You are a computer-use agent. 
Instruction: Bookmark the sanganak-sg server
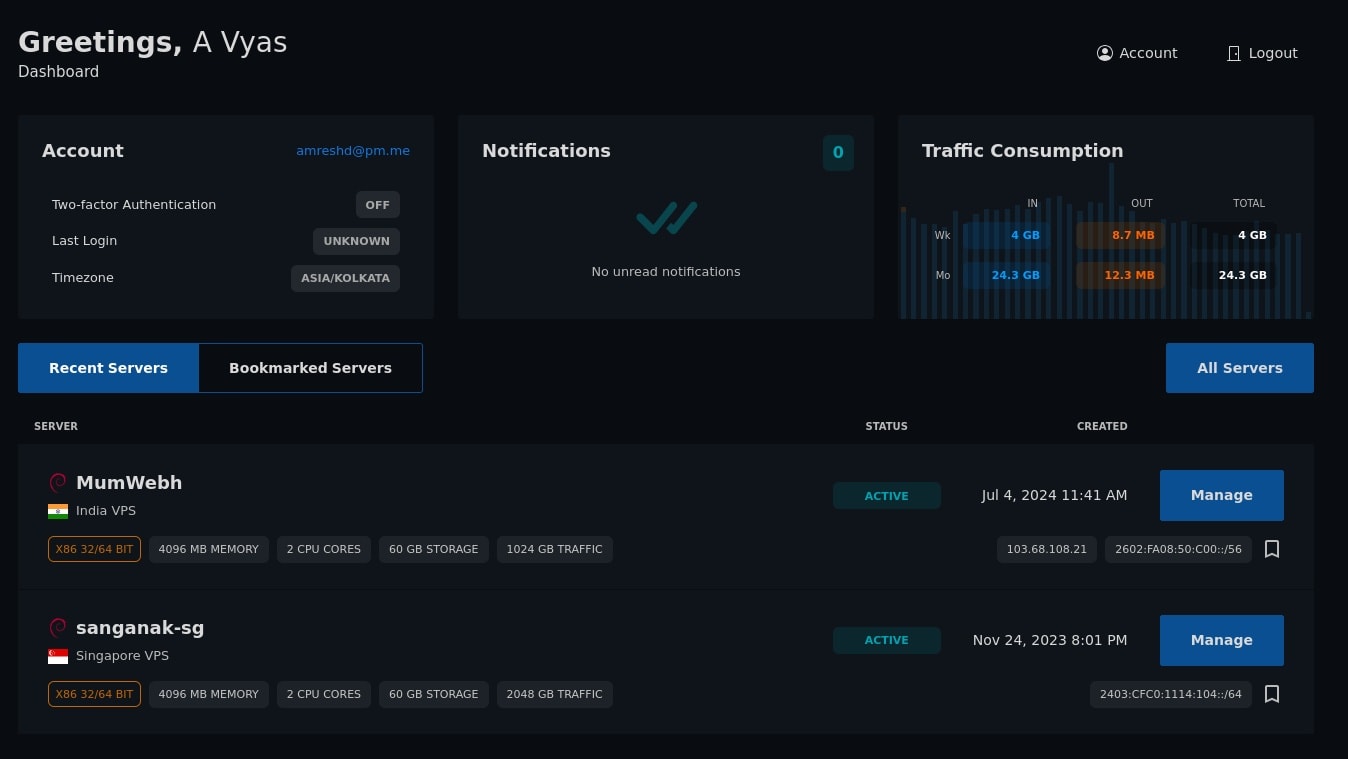1272,694
